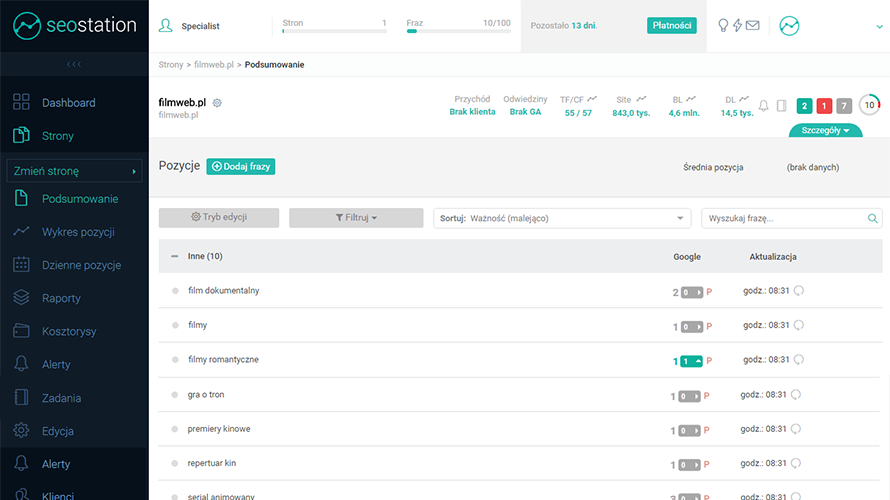This screenshot has width=890, height=500.
Task: Expand green position change badge for filmy romantyczne
Action: 691,361
